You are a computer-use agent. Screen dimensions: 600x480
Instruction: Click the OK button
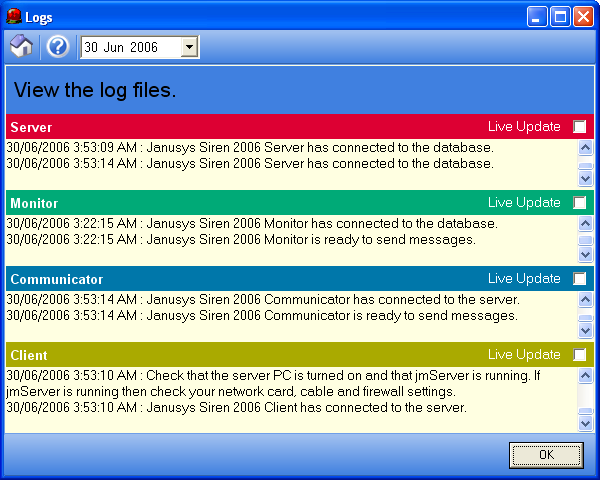click(546, 455)
